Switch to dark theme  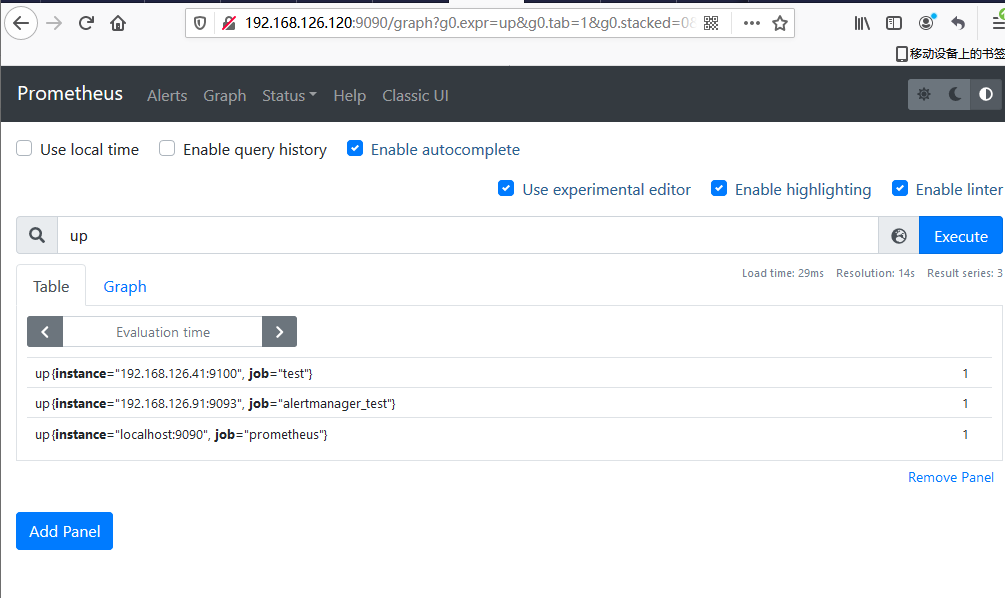coord(954,94)
